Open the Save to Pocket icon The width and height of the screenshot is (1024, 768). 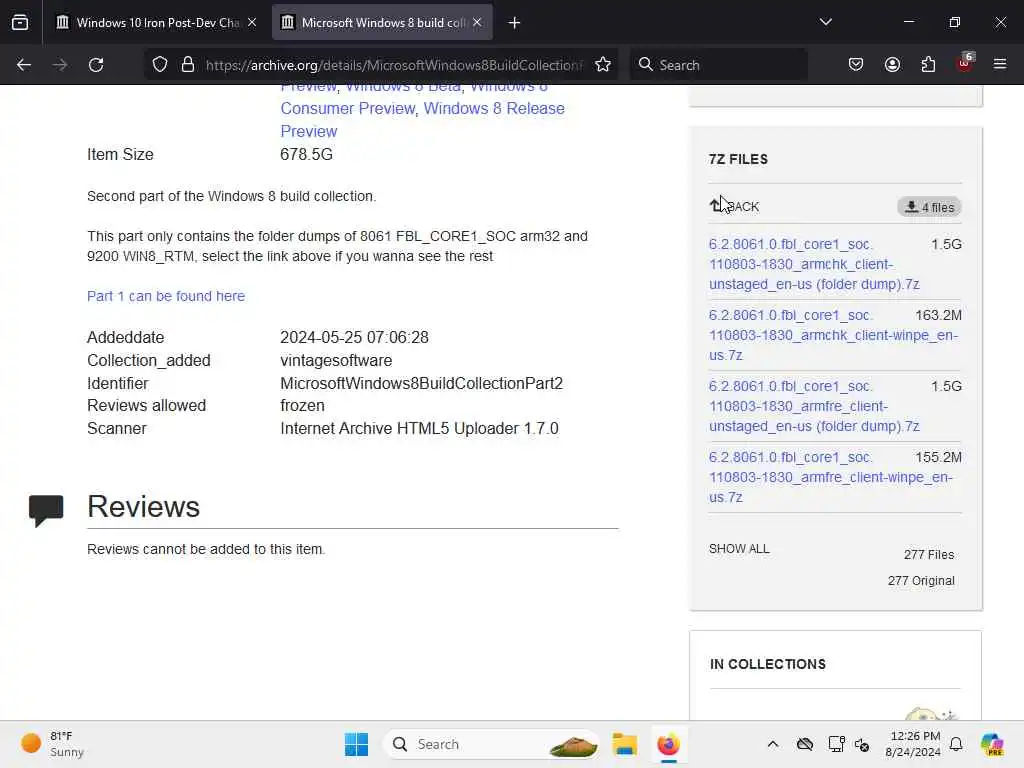(x=856, y=64)
